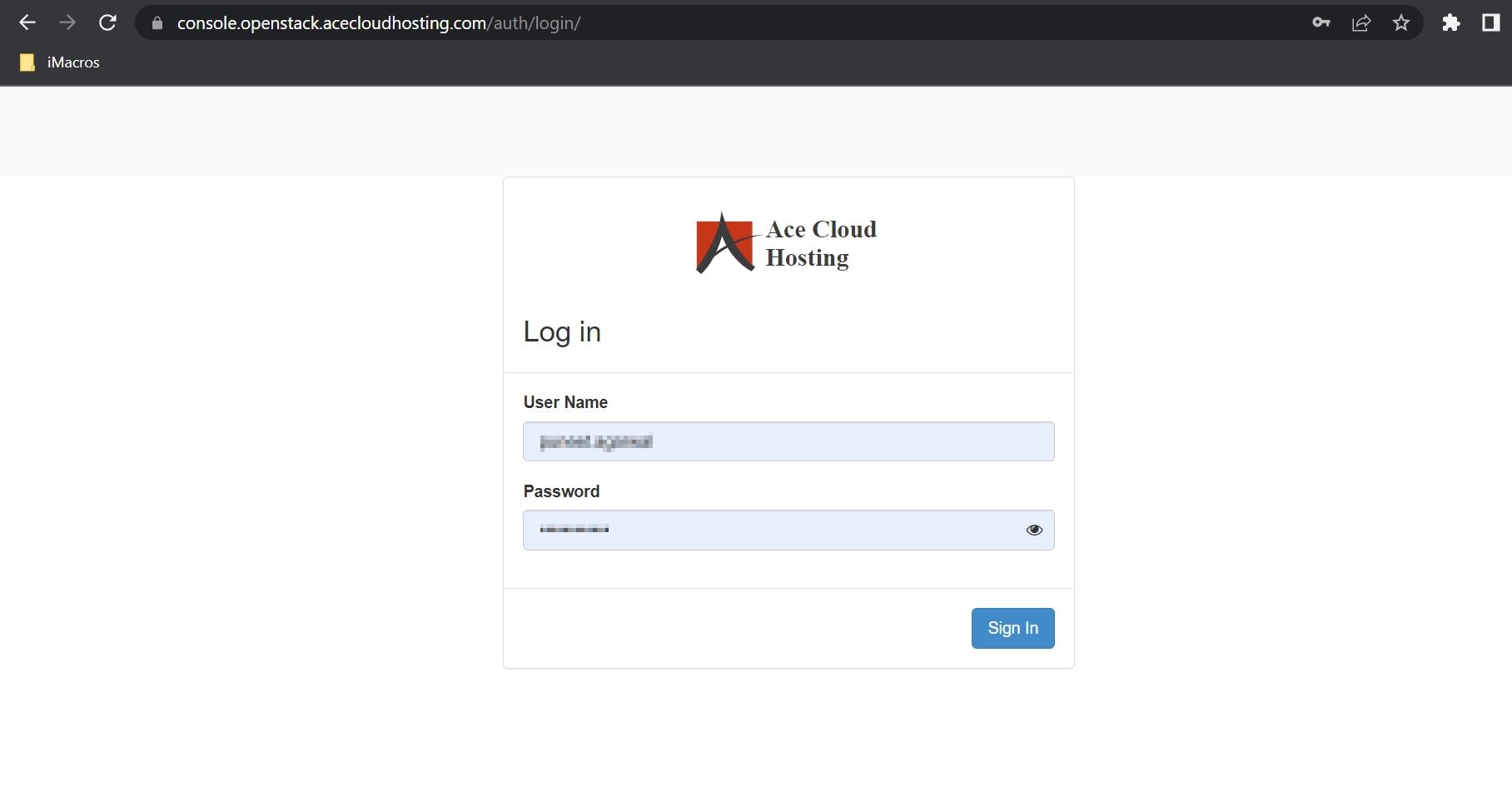Click the address bar URL
The height and width of the screenshot is (797, 1512).
(379, 23)
